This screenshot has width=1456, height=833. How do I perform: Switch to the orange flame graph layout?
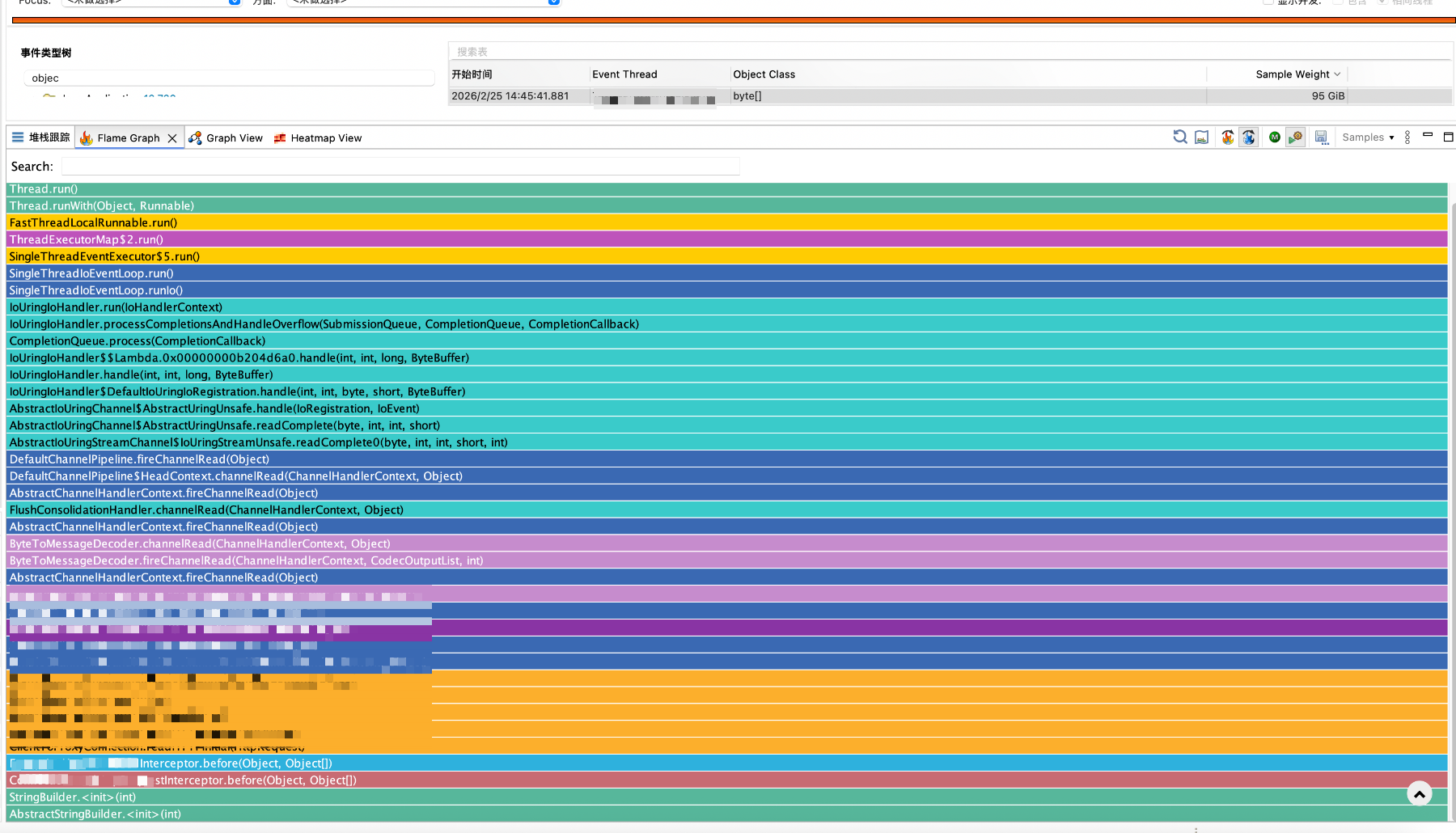1228,137
